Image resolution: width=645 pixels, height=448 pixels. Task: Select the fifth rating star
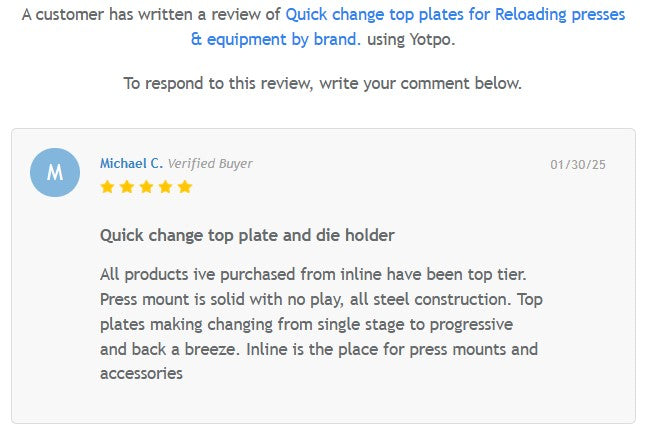185,187
